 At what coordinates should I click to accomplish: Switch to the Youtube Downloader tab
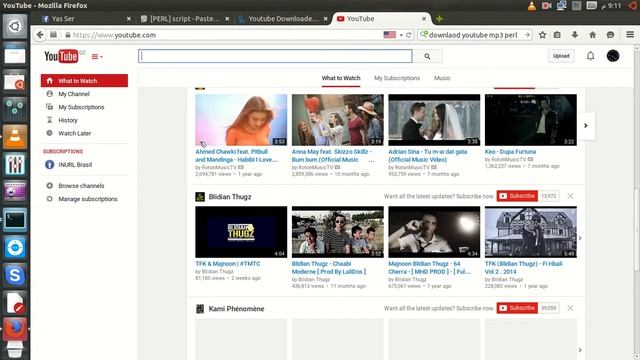[x=282, y=19]
